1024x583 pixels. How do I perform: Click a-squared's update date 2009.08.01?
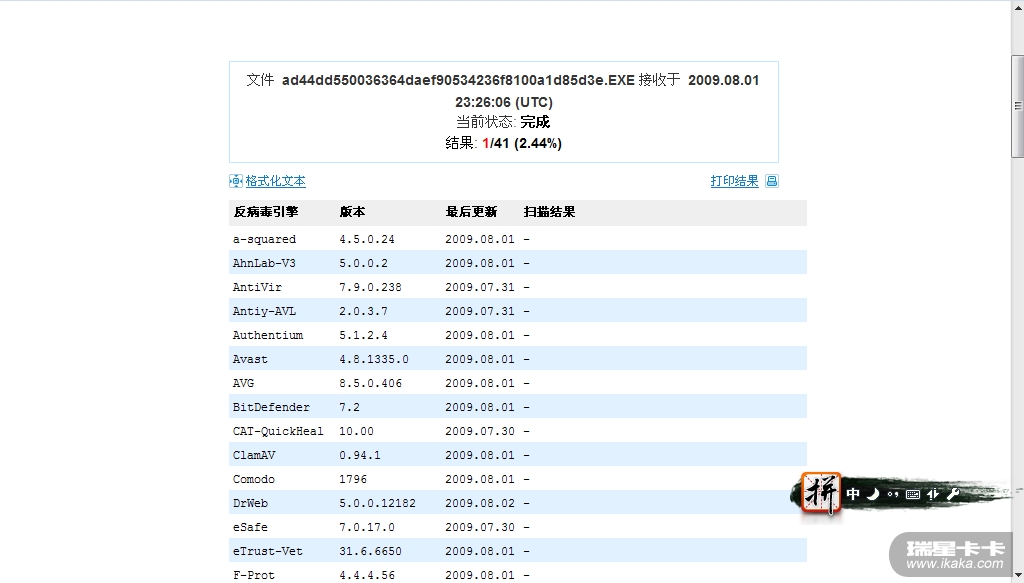tap(480, 240)
